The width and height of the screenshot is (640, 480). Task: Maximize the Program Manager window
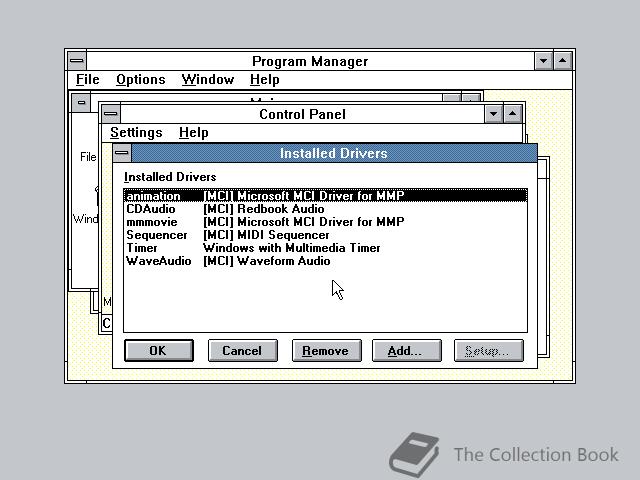tap(562, 61)
